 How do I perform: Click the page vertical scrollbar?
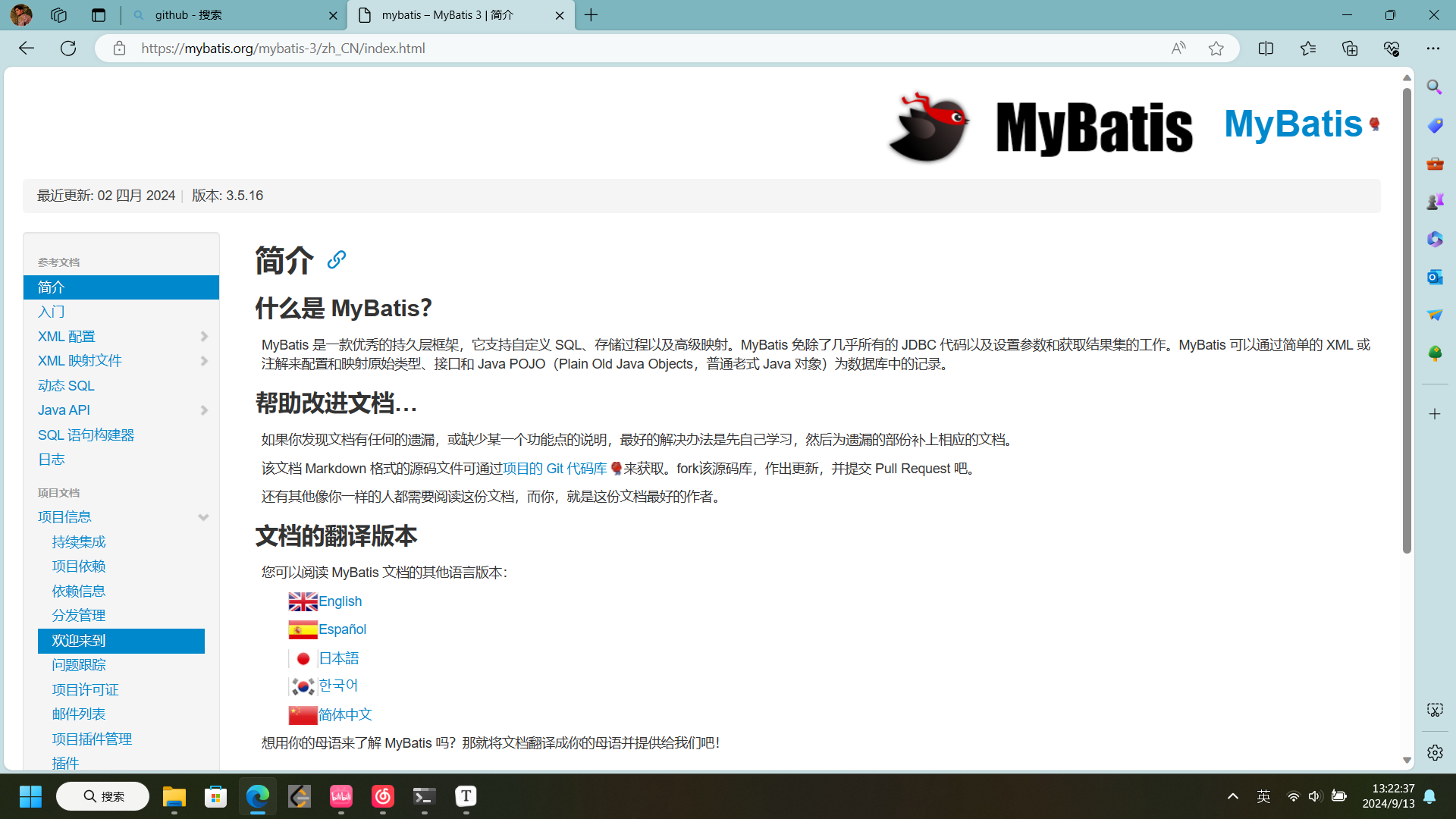(x=1407, y=318)
